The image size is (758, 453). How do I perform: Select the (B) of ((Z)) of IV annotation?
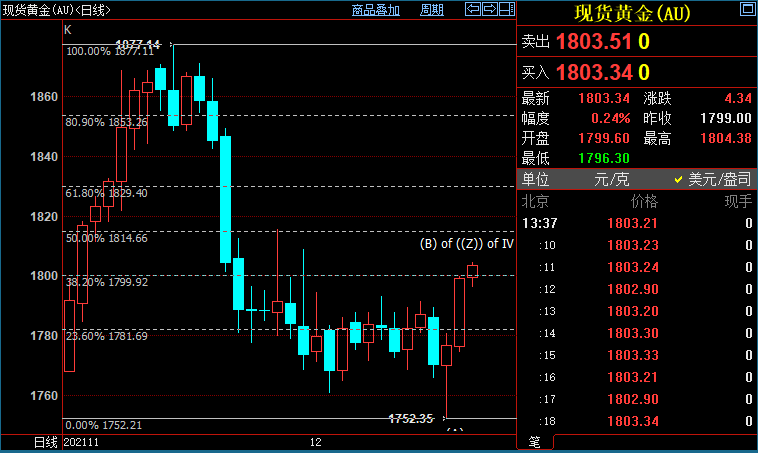466,243
